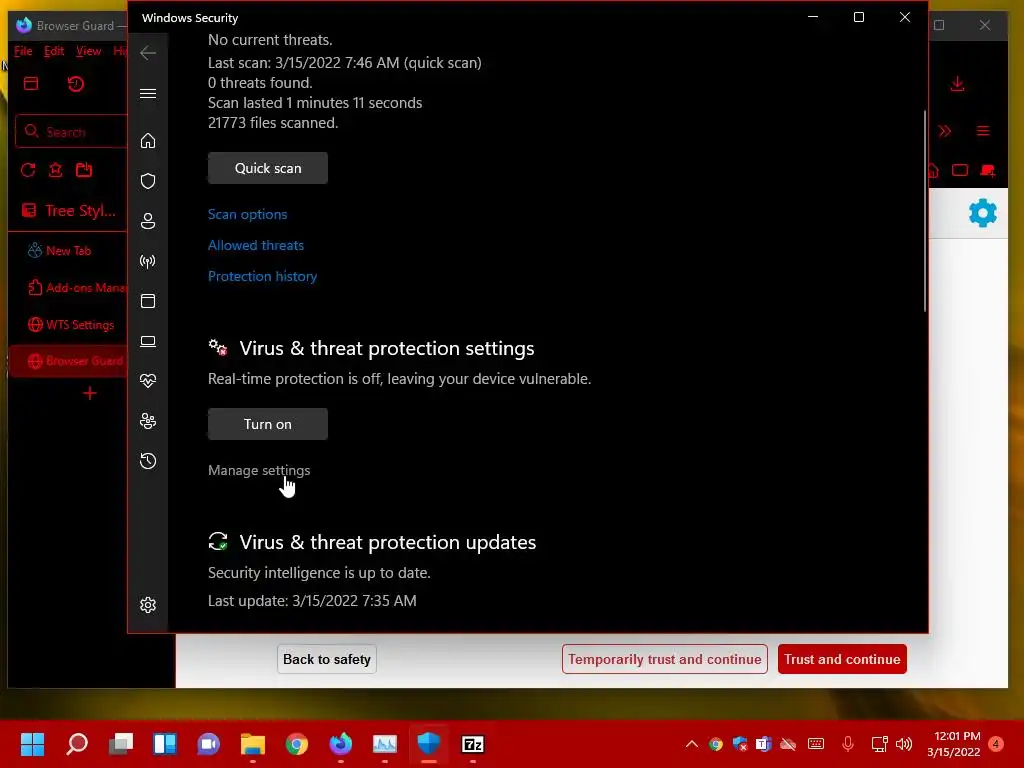This screenshot has width=1024, height=768.
Task: Click the Firefox reload icon
Action: [x=27, y=170]
